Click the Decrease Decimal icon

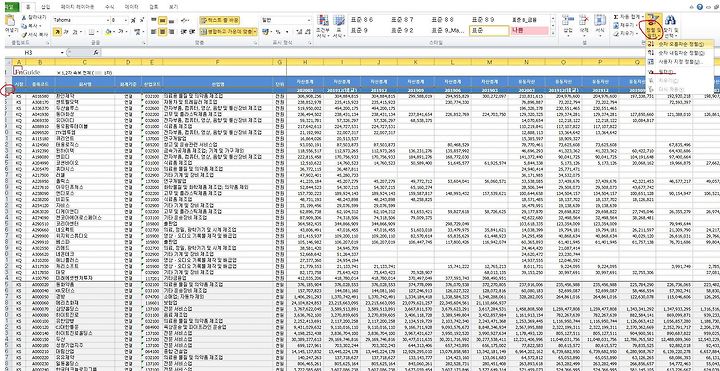(x=308, y=32)
